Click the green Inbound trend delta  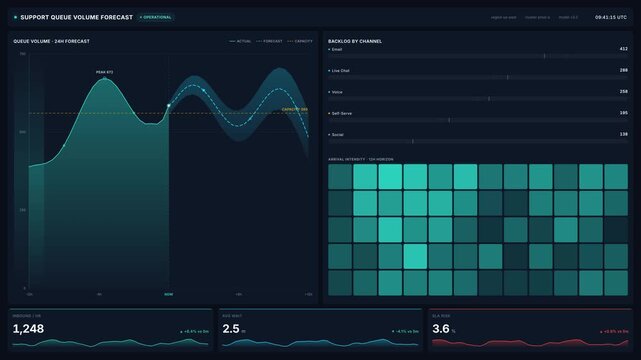click(x=195, y=331)
